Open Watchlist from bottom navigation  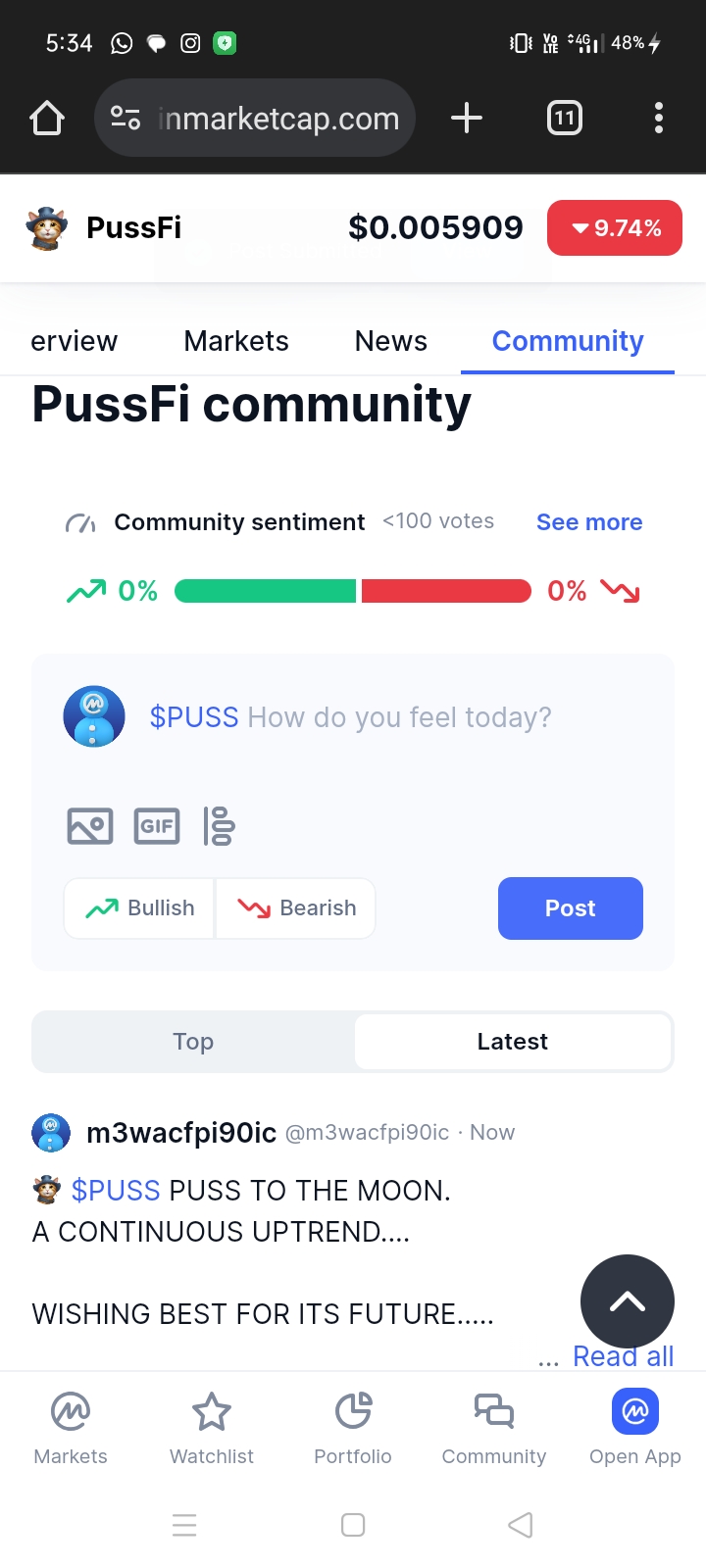click(x=212, y=1429)
